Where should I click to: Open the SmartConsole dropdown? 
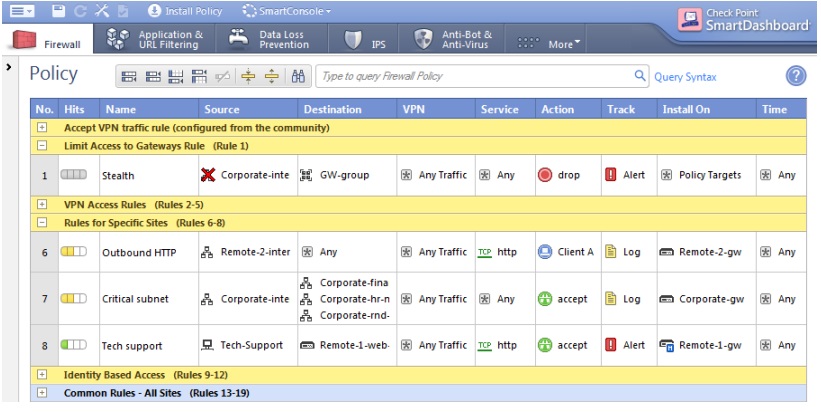pyautogui.click(x=286, y=11)
